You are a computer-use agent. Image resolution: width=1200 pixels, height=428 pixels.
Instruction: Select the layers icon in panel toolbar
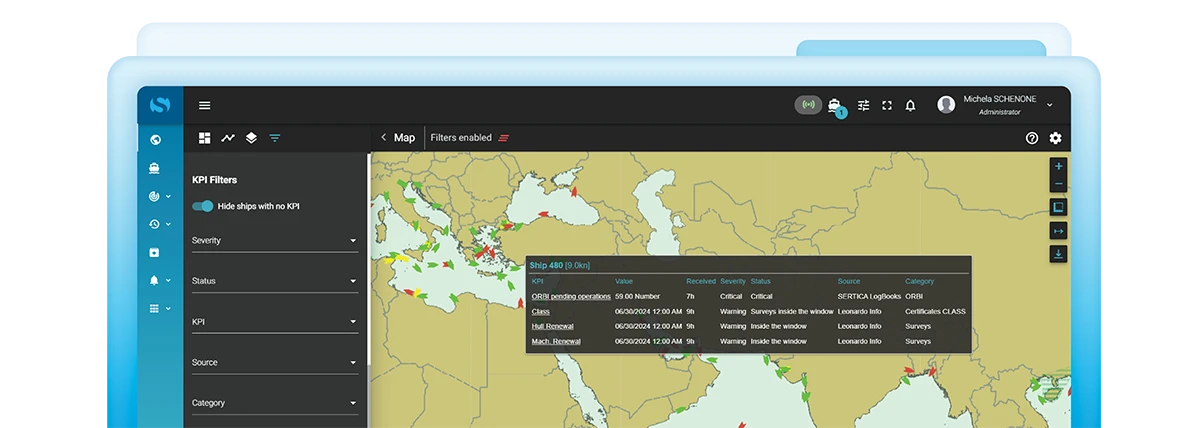(x=251, y=138)
